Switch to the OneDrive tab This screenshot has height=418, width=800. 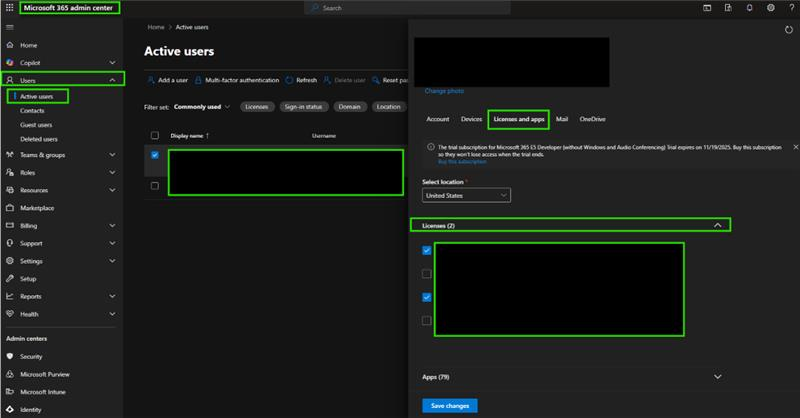pyautogui.click(x=592, y=119)
